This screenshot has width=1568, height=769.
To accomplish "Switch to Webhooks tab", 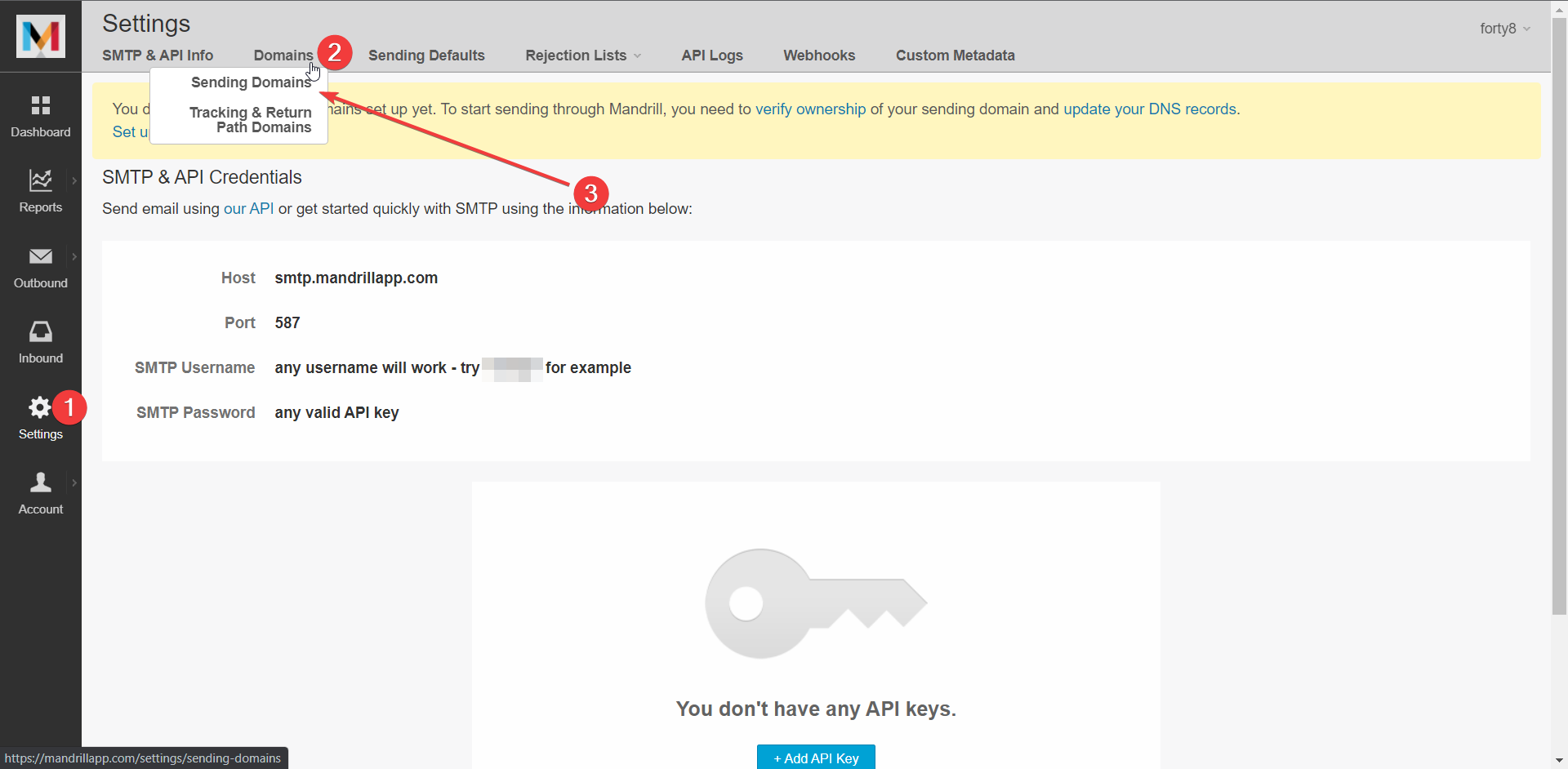I will pos(819,56).
